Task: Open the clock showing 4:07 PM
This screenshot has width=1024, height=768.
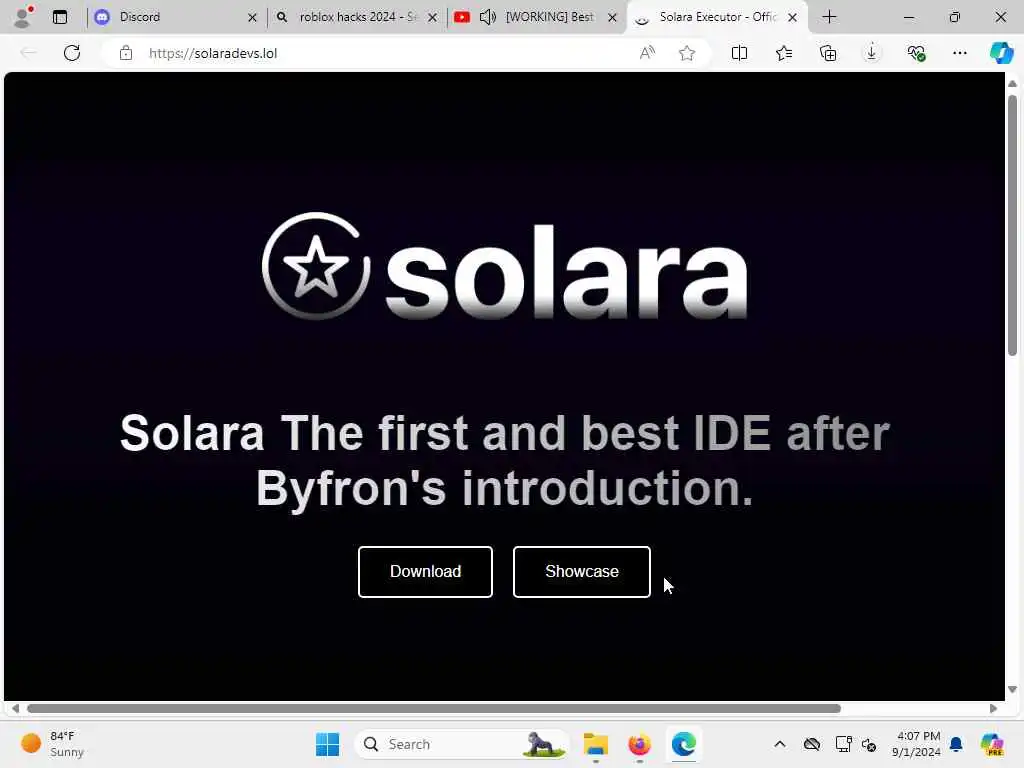Action: [x=916, y=744]
